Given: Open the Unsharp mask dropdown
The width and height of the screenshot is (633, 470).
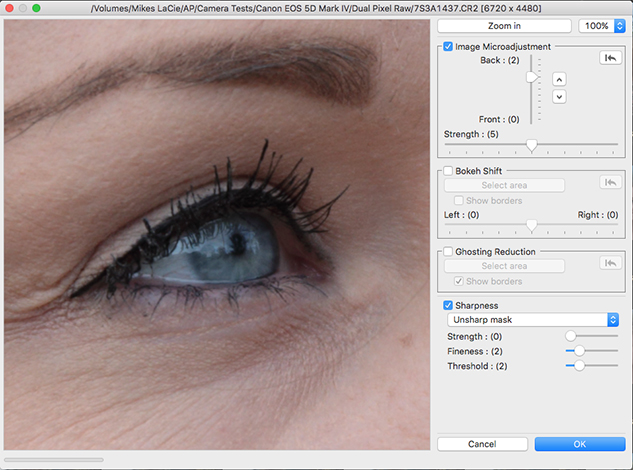Looking at the screenshot, I should coord(533,320).
